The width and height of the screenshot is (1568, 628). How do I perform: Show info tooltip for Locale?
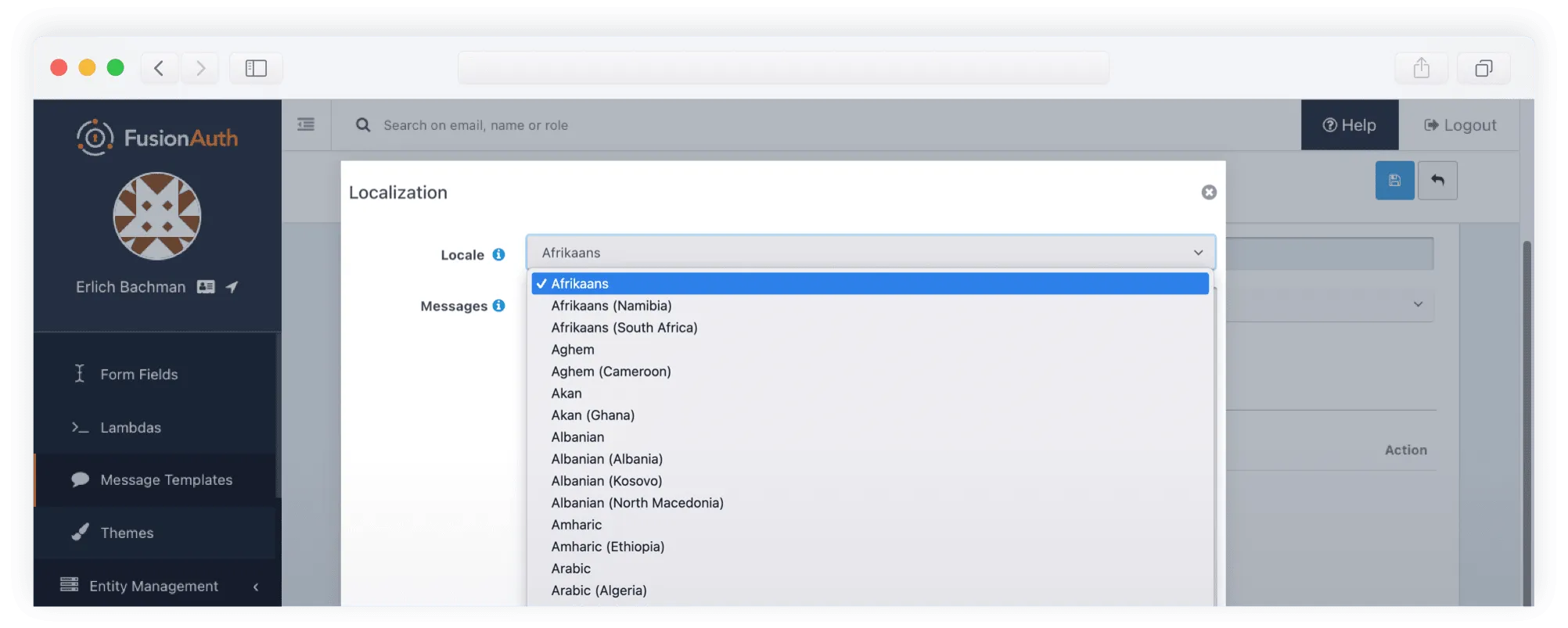point(498,254)
